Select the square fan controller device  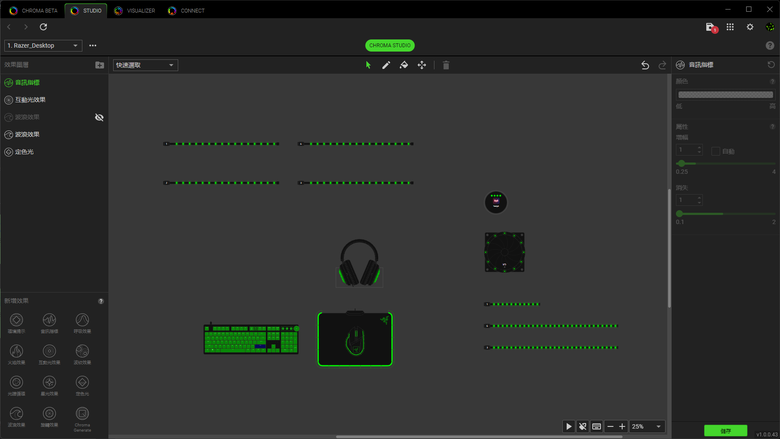pyautogui.click(x=504, y=252)
